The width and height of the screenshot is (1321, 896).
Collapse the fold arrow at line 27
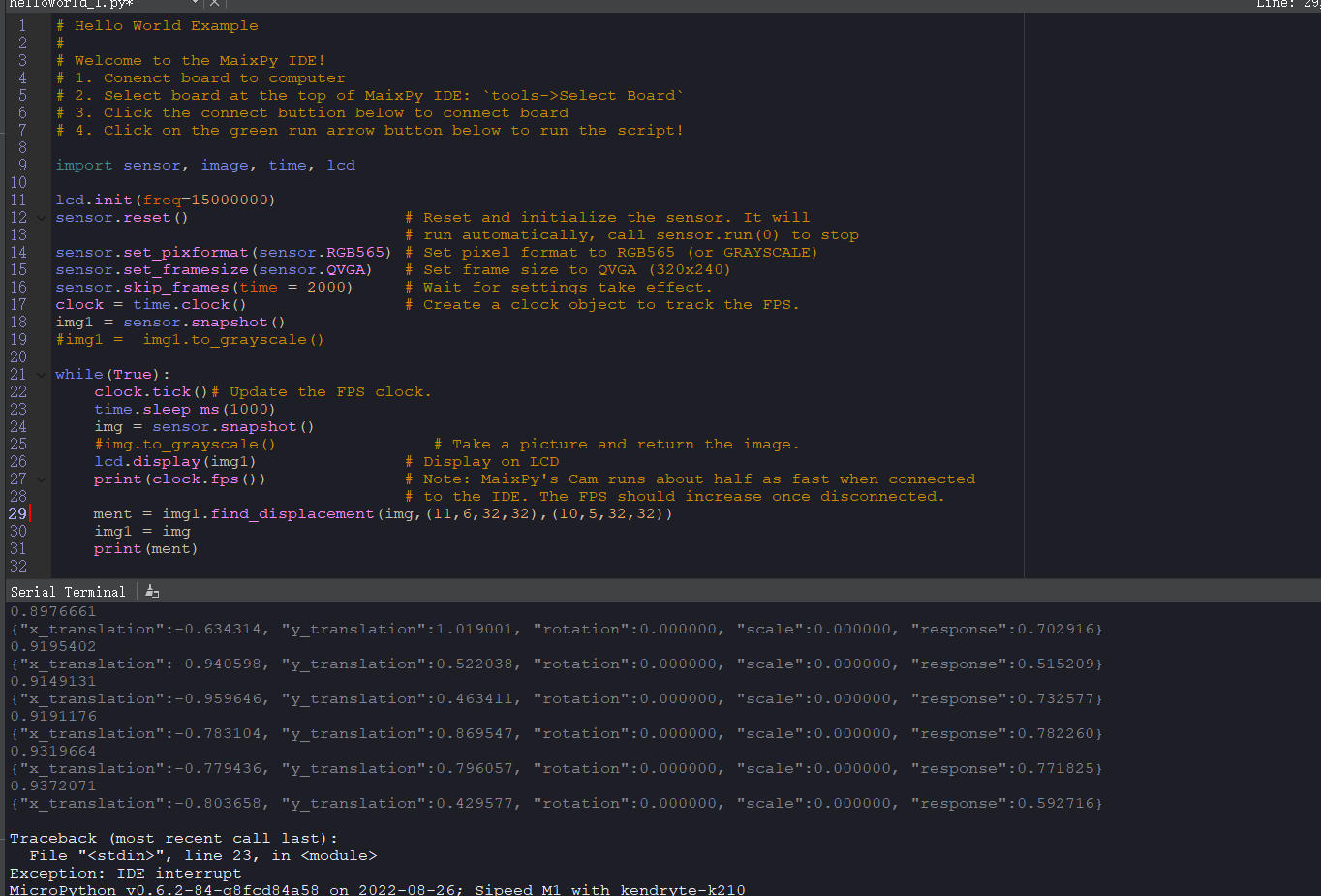[x=42, y=479]
